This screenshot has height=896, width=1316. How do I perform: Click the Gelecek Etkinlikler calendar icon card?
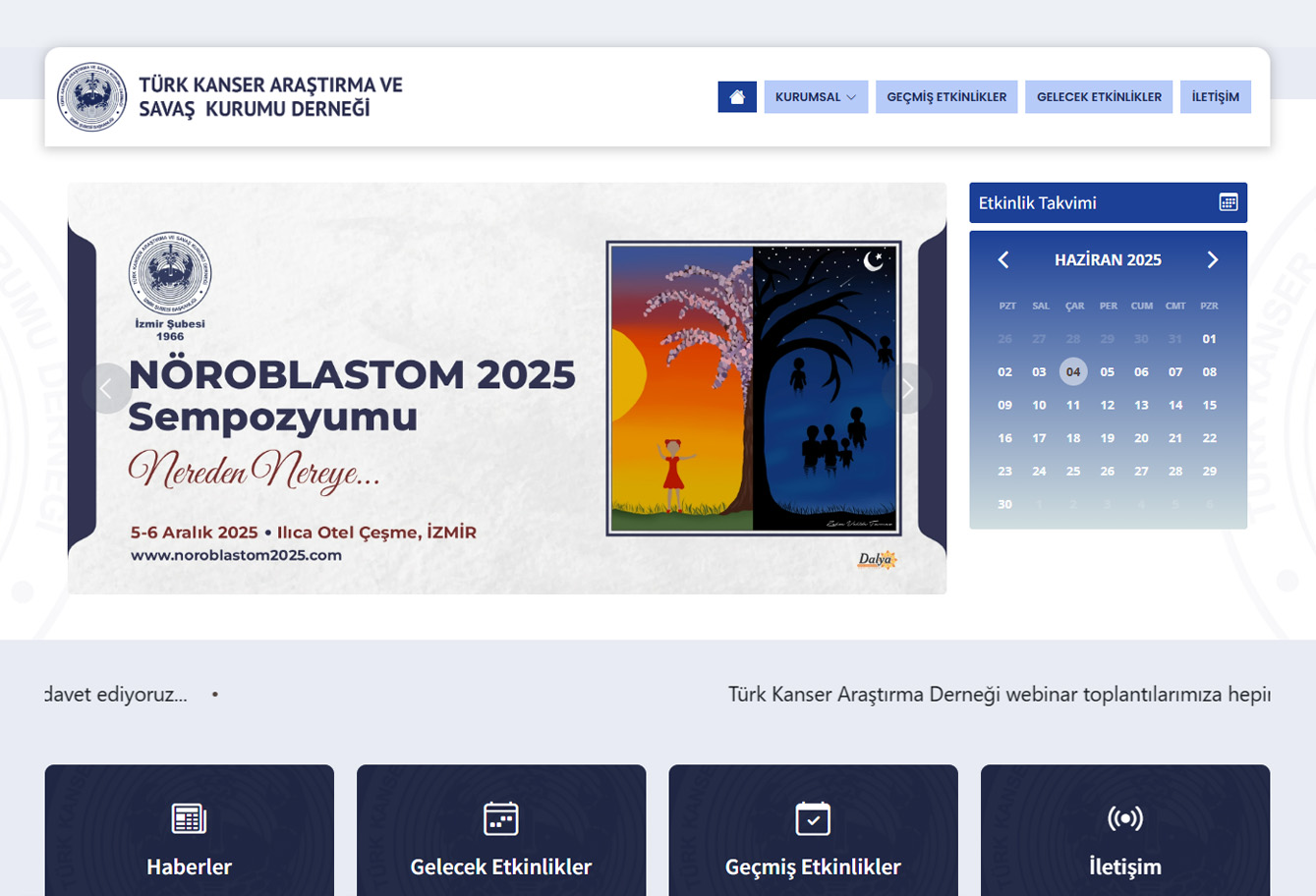click(500, 818)
